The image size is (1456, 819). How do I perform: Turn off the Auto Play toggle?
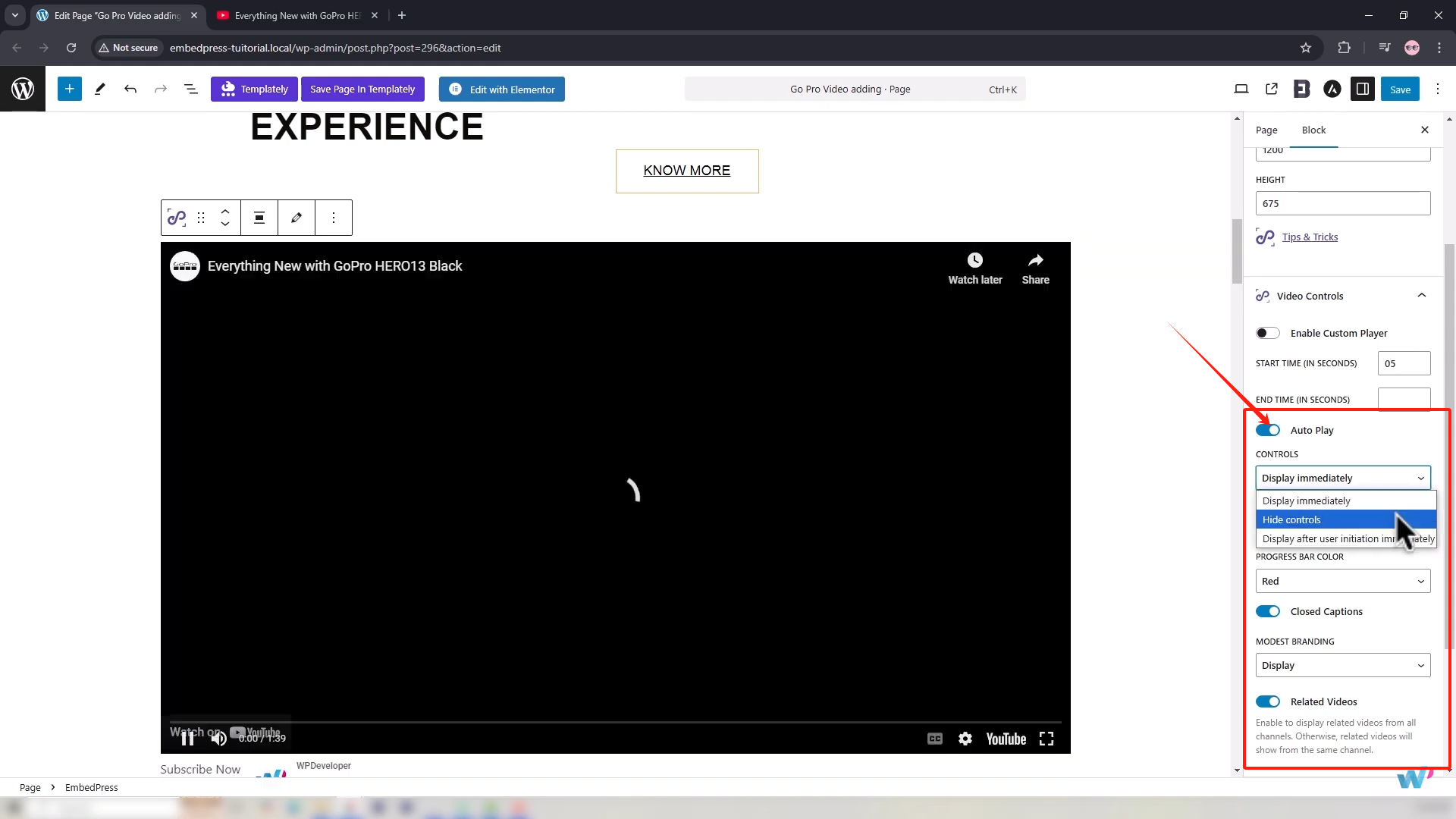coord(1267,430)
